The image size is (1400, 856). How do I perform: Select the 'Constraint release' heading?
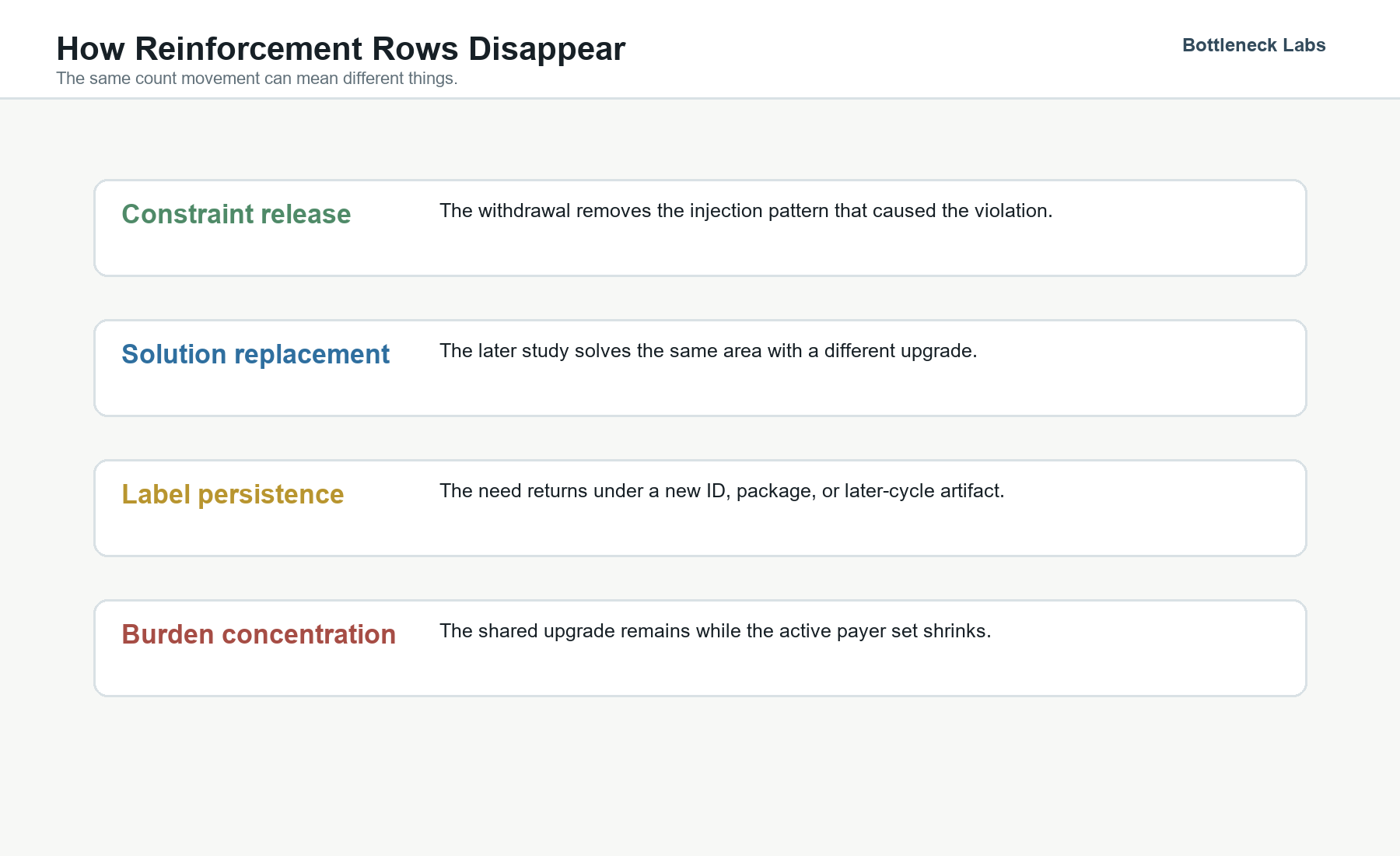point(236,214)
